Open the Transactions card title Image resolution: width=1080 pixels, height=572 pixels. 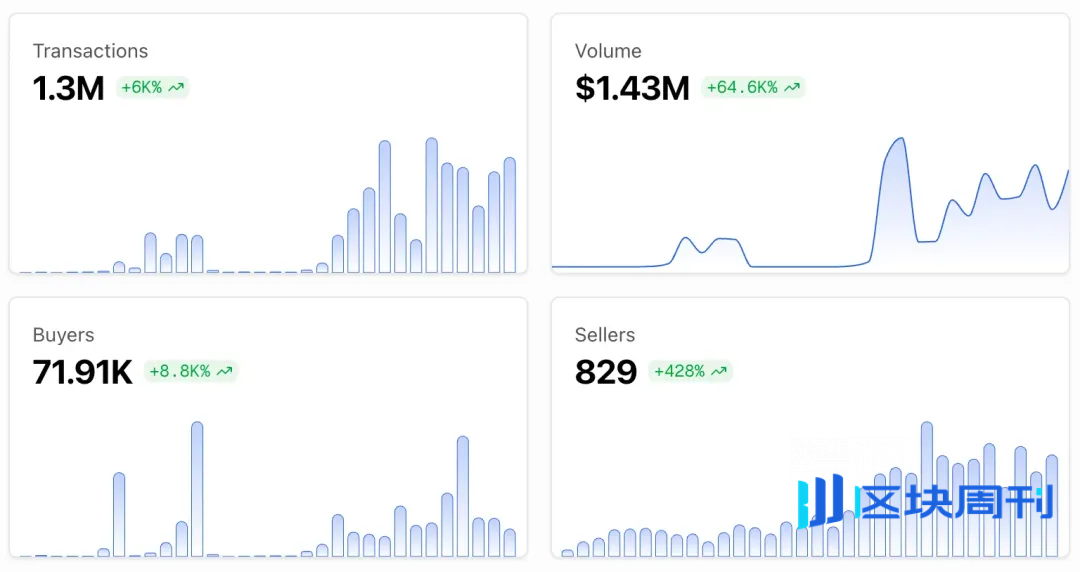[x=90, y=51]
